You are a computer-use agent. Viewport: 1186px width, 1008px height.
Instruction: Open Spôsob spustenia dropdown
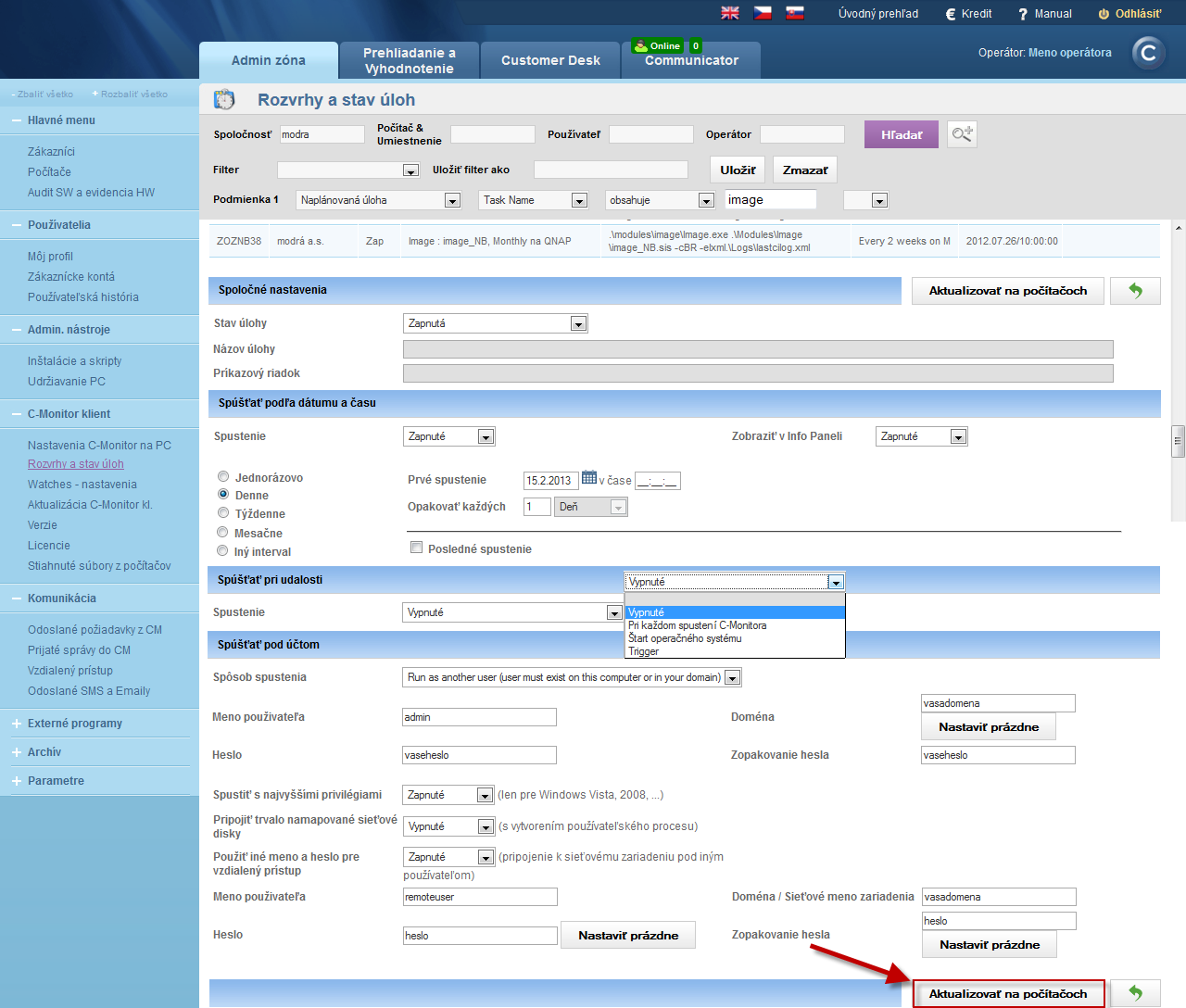coord(572,677)
